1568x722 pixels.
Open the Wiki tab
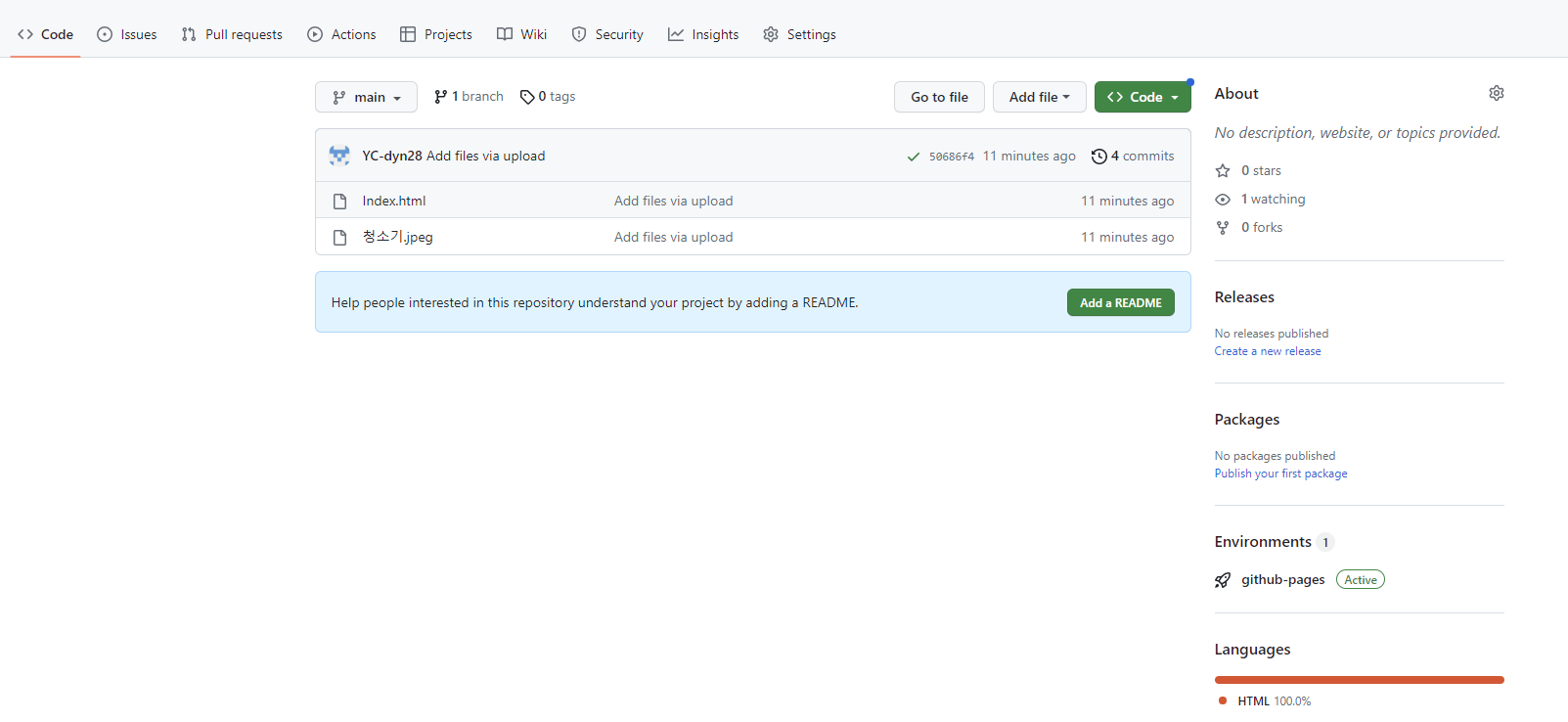(x=521, y=34)
